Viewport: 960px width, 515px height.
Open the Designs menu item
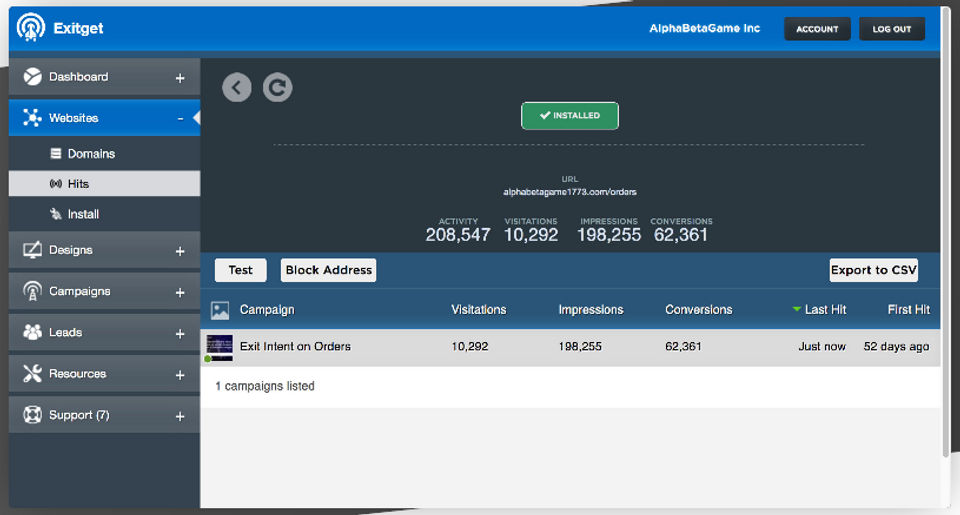(104, 250)
